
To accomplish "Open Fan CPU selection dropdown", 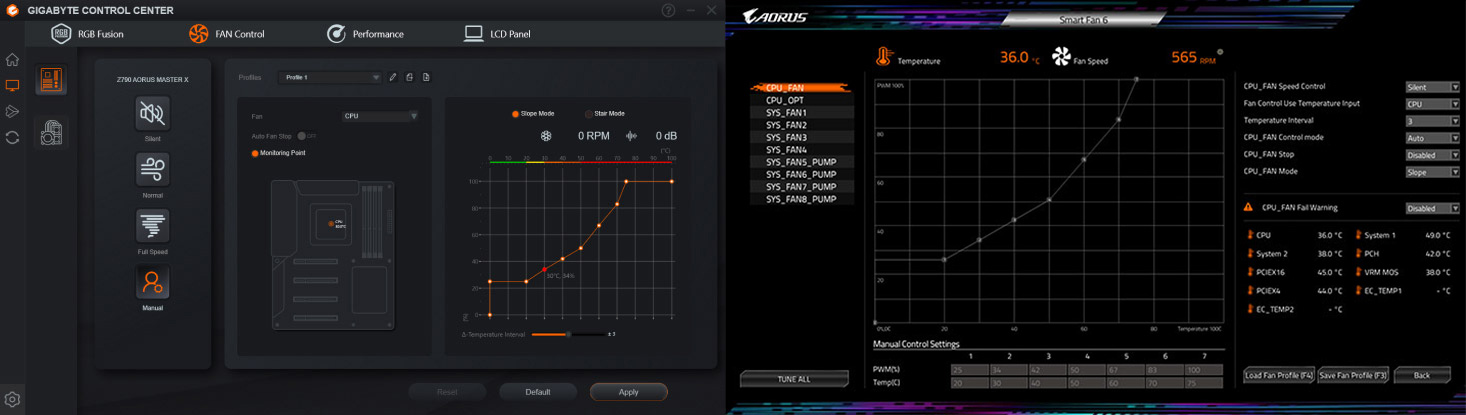I will [380, 116].
